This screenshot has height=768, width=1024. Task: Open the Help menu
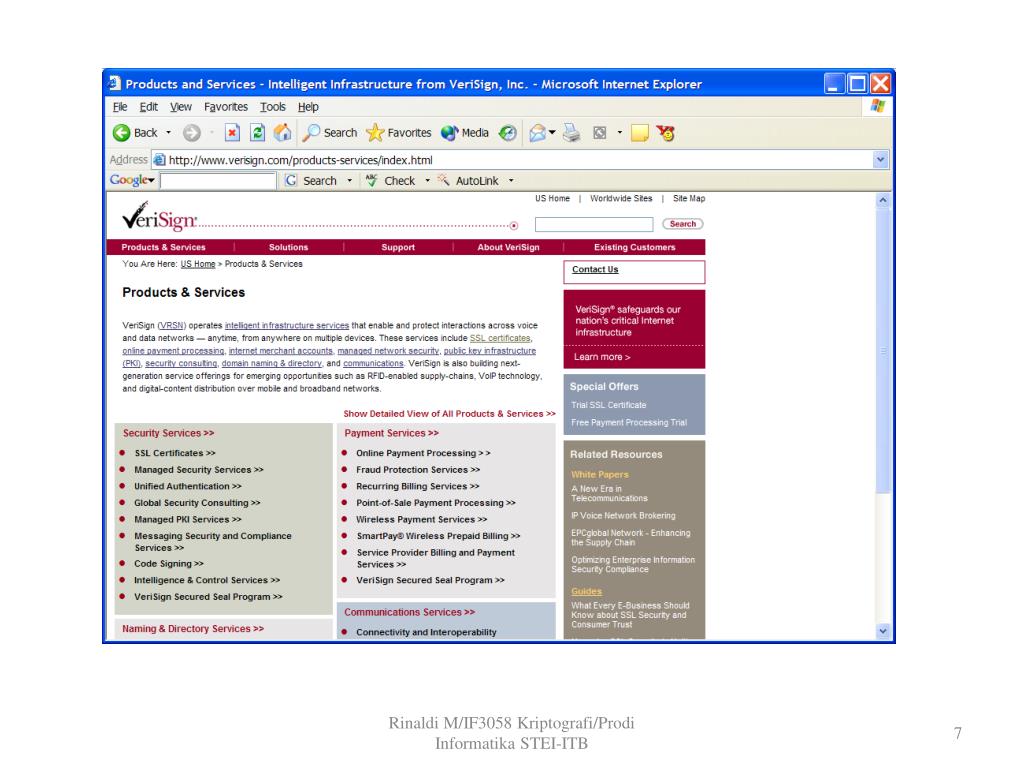point(308,107)
